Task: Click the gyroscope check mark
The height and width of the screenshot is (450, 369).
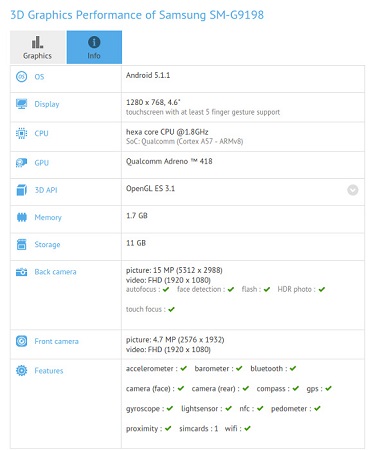Action: pyautogui.click(x=170, y=408)
